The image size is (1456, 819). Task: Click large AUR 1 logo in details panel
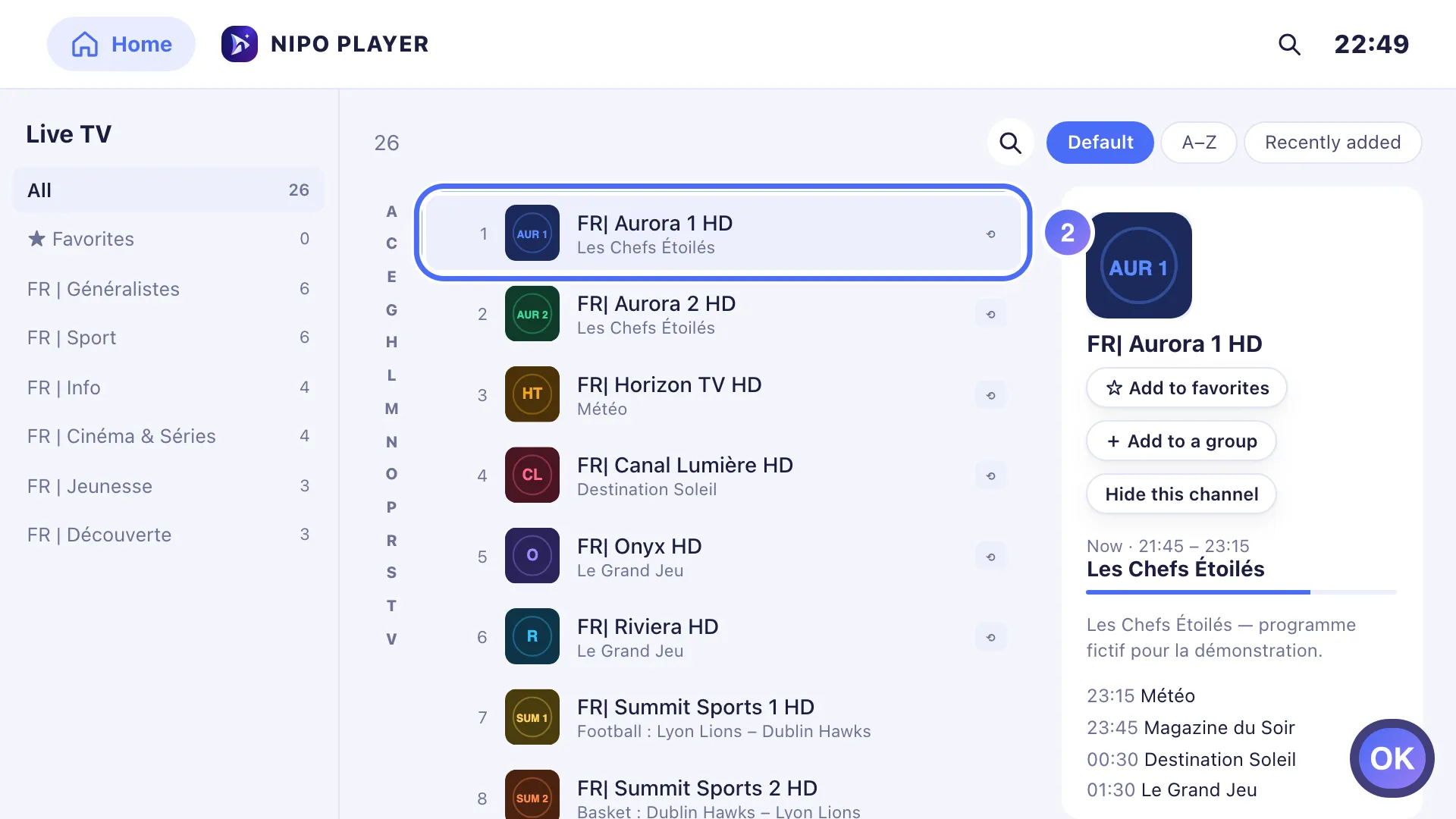(1139, 265)
